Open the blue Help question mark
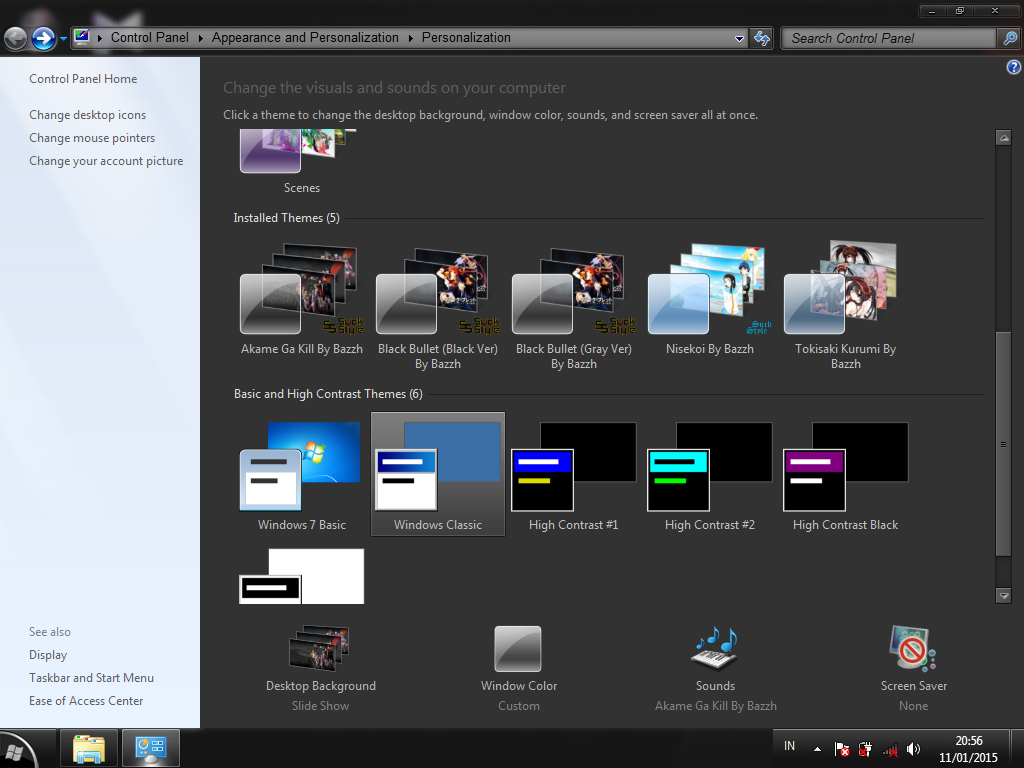The height and width of the screenshot is (768, 1024). pyautogui.click(x=1014, y=67)
